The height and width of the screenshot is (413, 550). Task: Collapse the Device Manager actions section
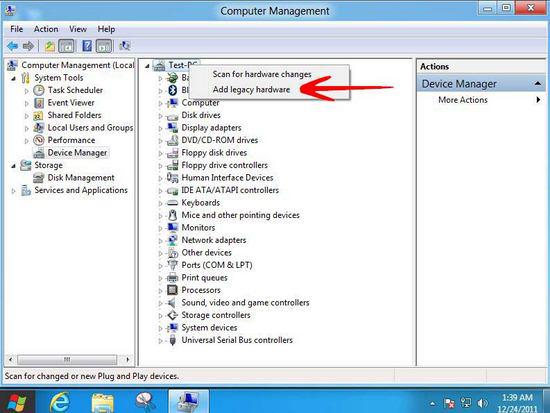click(537, 84)
